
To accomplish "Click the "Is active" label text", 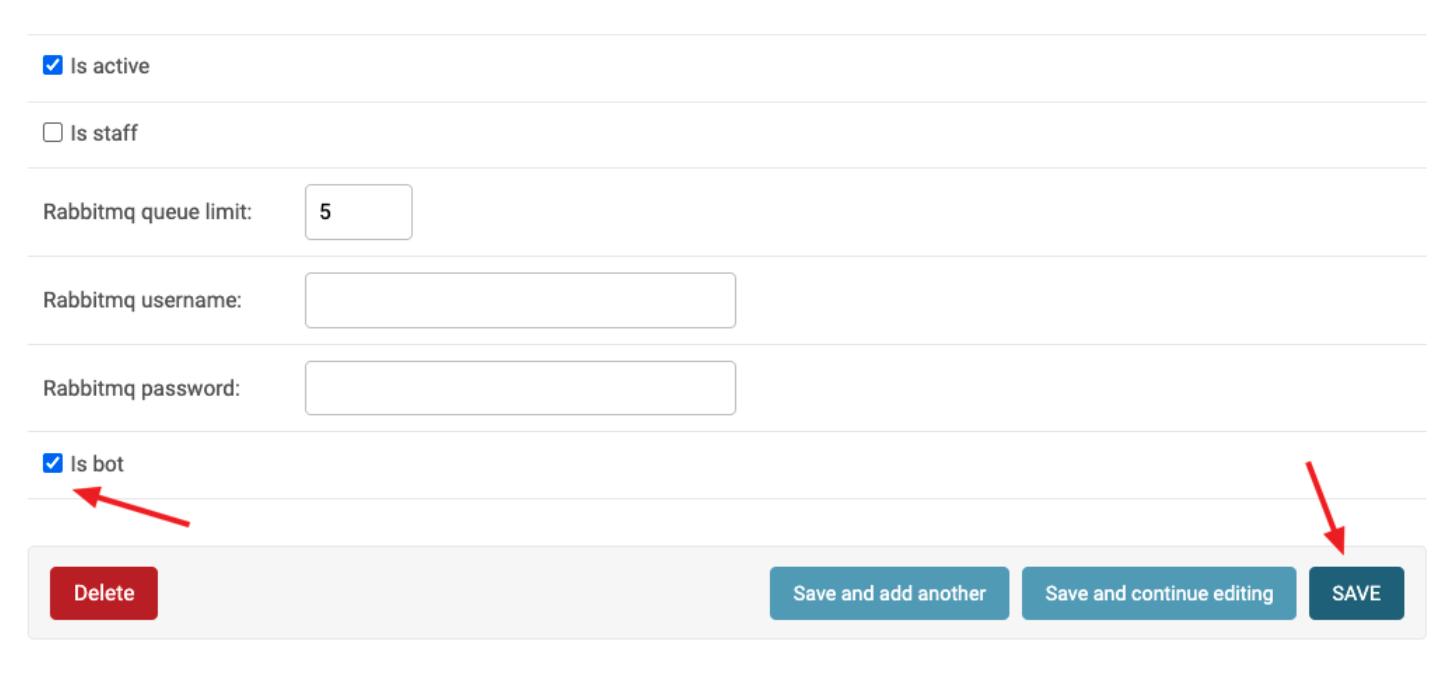I will [x=110, y=67].
